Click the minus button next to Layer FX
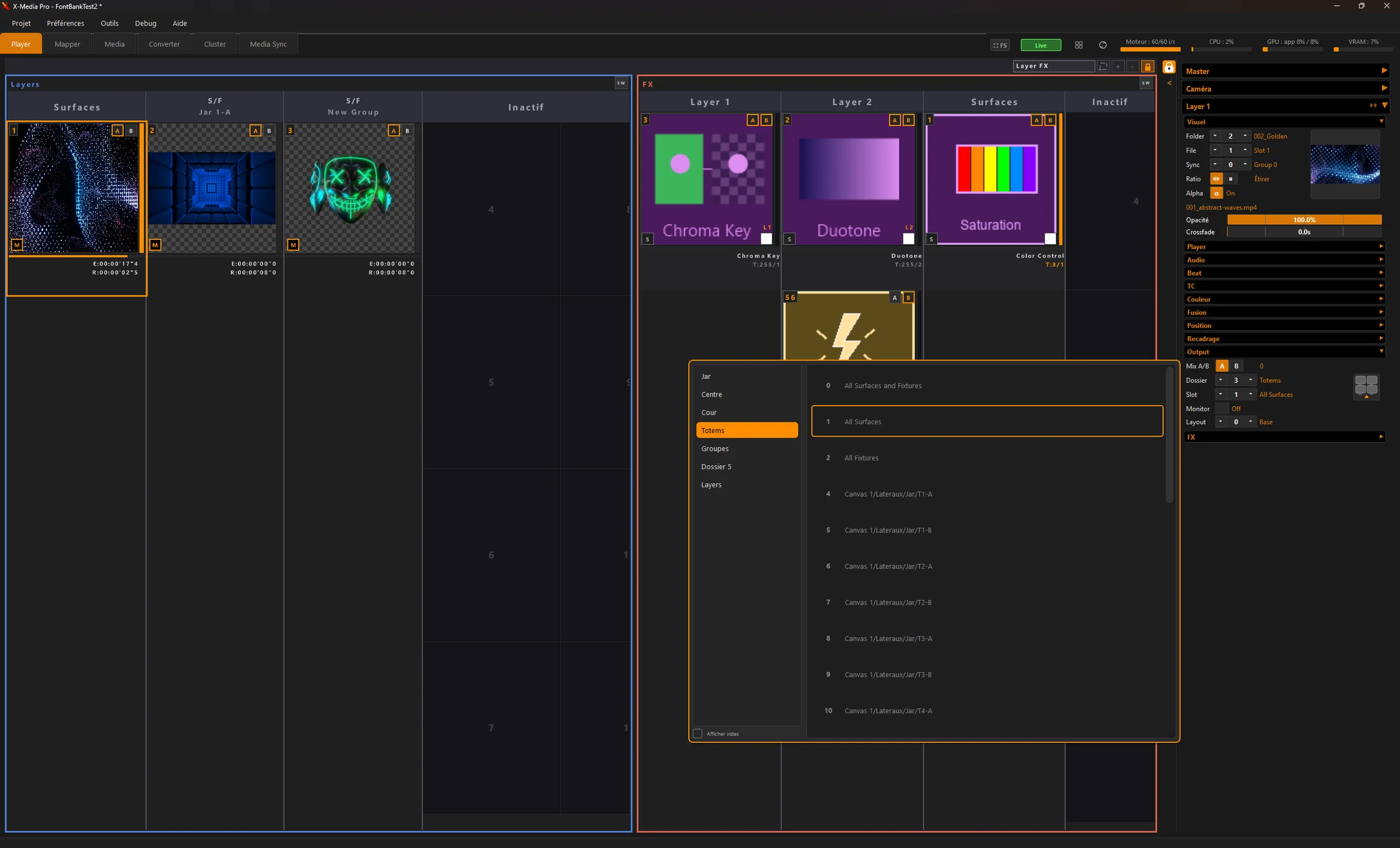 coord(1132,67)
